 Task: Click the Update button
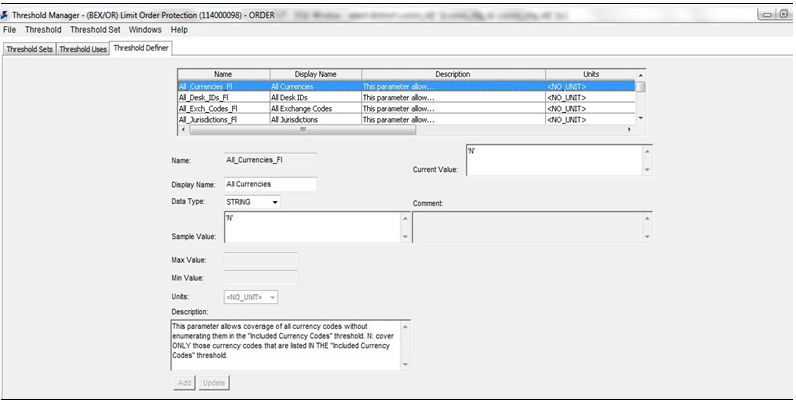[214, 383]
